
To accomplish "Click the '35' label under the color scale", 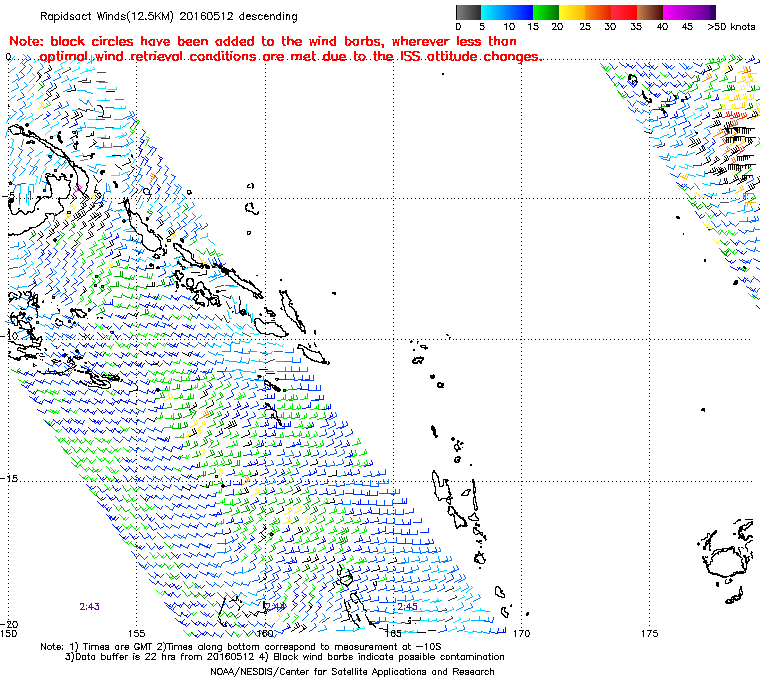I will [x=636, y=27].
